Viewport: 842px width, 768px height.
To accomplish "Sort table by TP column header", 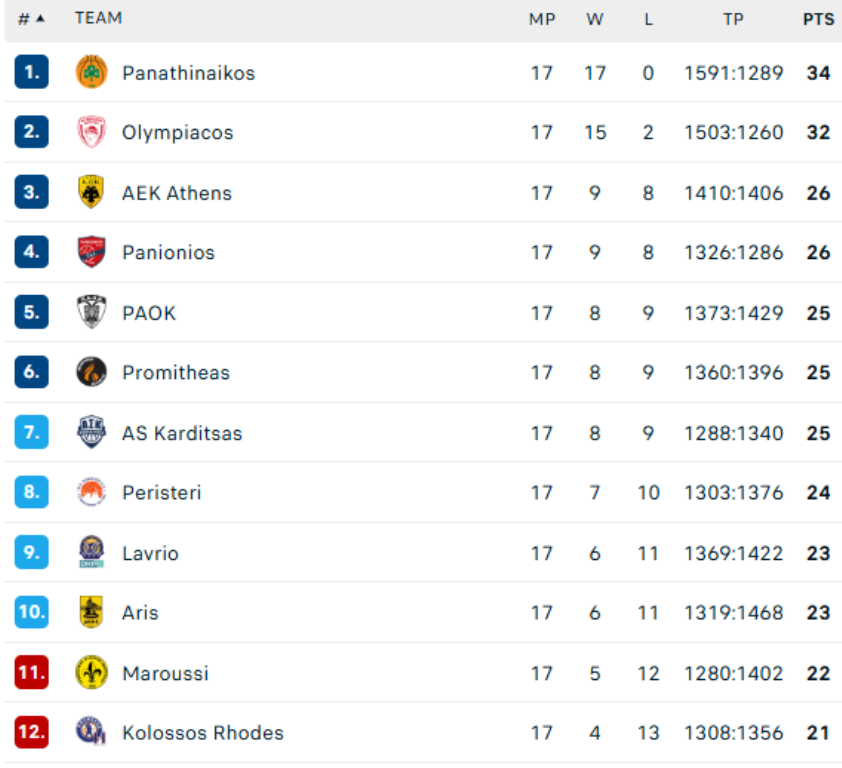I will click(733, 19).
